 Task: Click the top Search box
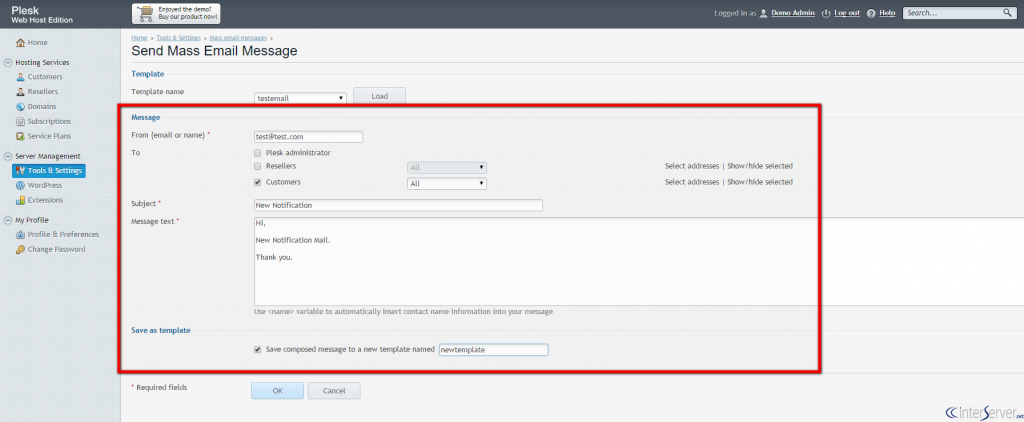point(960,13)
